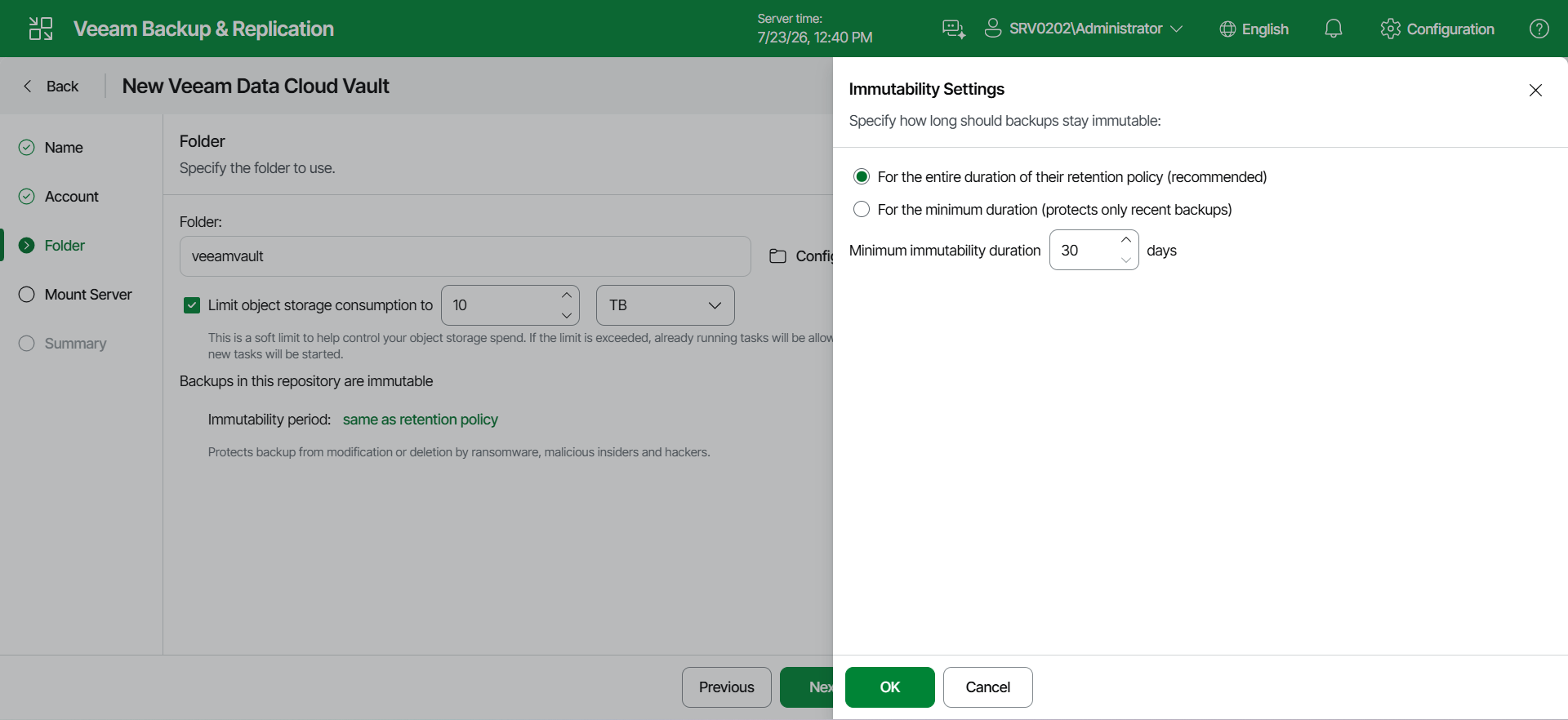
Task: Click OK to confirm immutability settings
Action: click(x=890, y=687)
